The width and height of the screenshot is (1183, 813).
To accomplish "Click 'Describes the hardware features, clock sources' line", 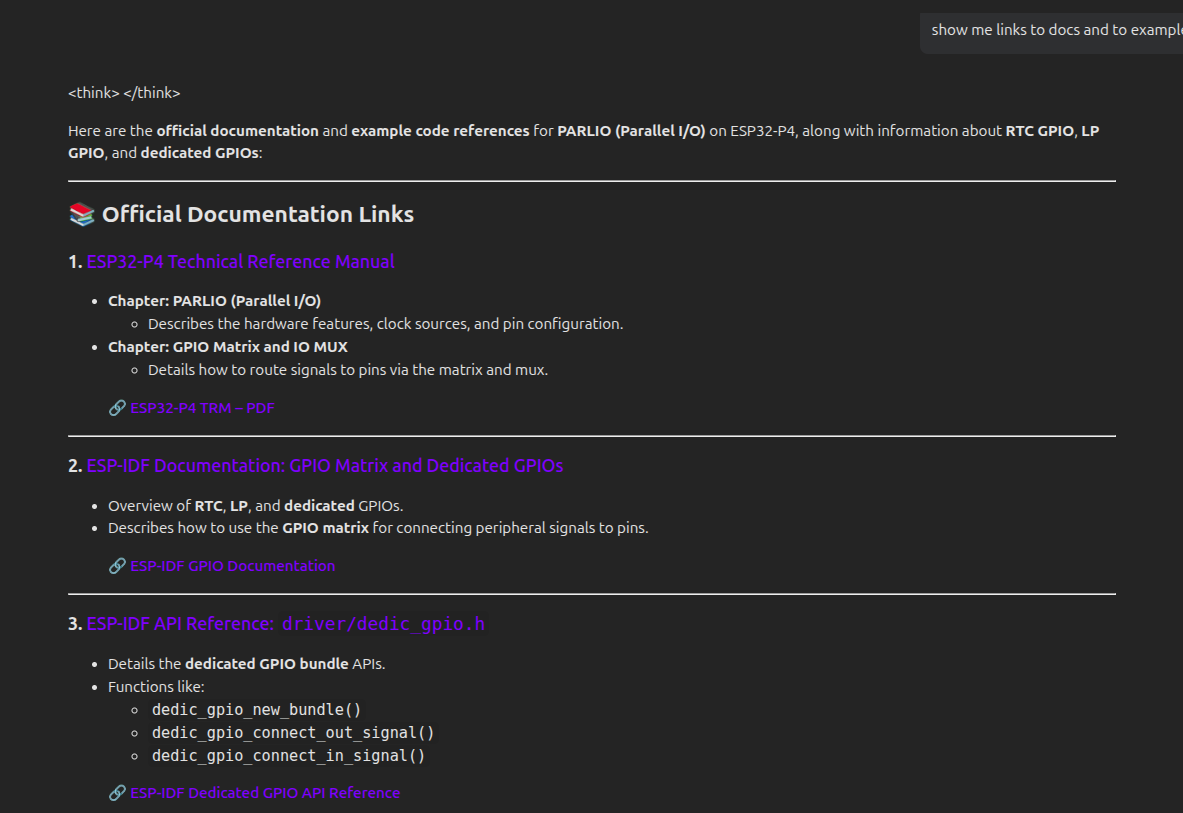I will point(386,324).
